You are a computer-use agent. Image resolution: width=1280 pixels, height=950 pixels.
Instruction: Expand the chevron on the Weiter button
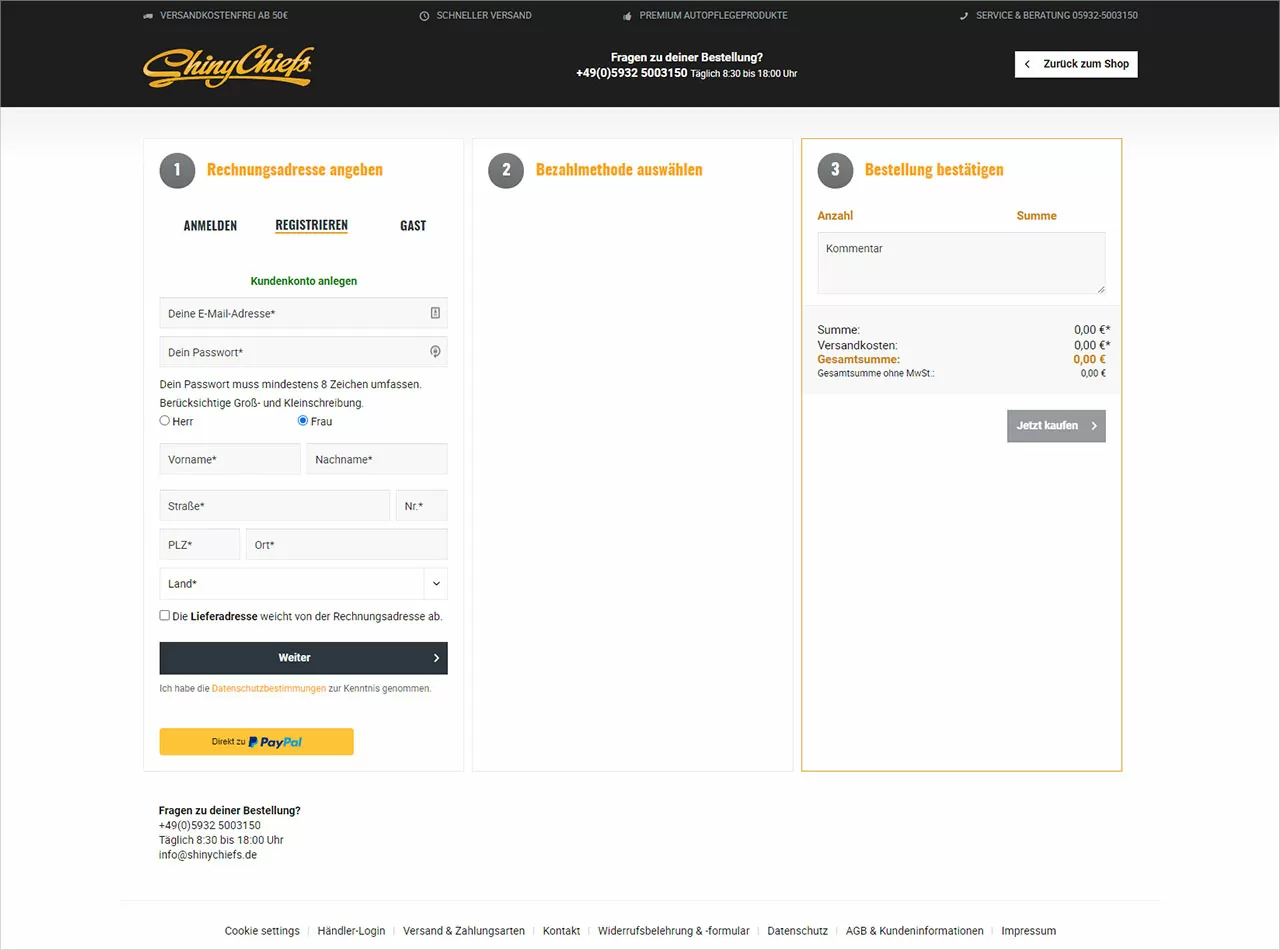[436, 658]
